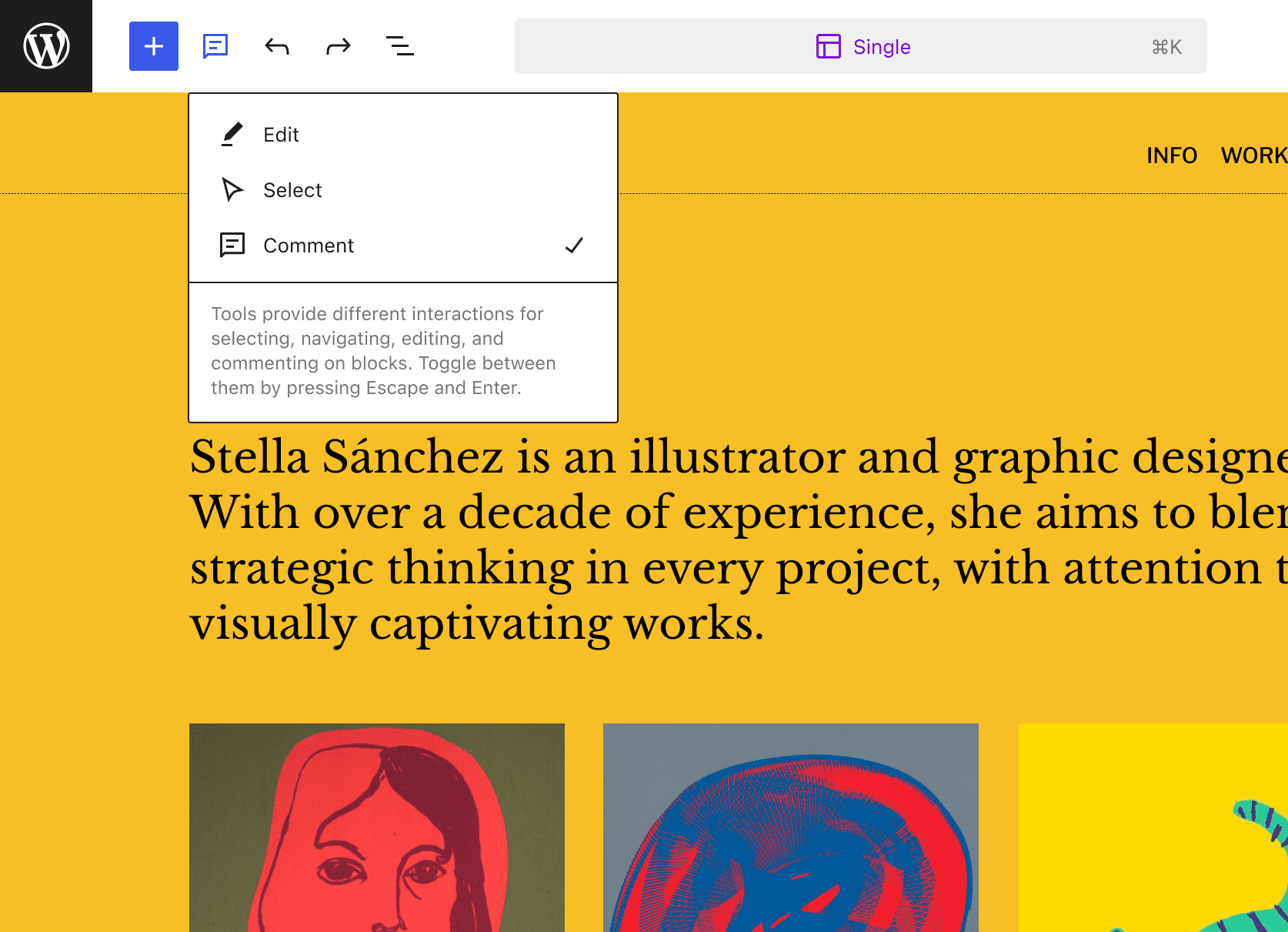The height and width of the screenshot is (932, 1288).
Task: Click the ⌘K shortcut hint
Action: pyautogui.click(x=1166, y=47)
